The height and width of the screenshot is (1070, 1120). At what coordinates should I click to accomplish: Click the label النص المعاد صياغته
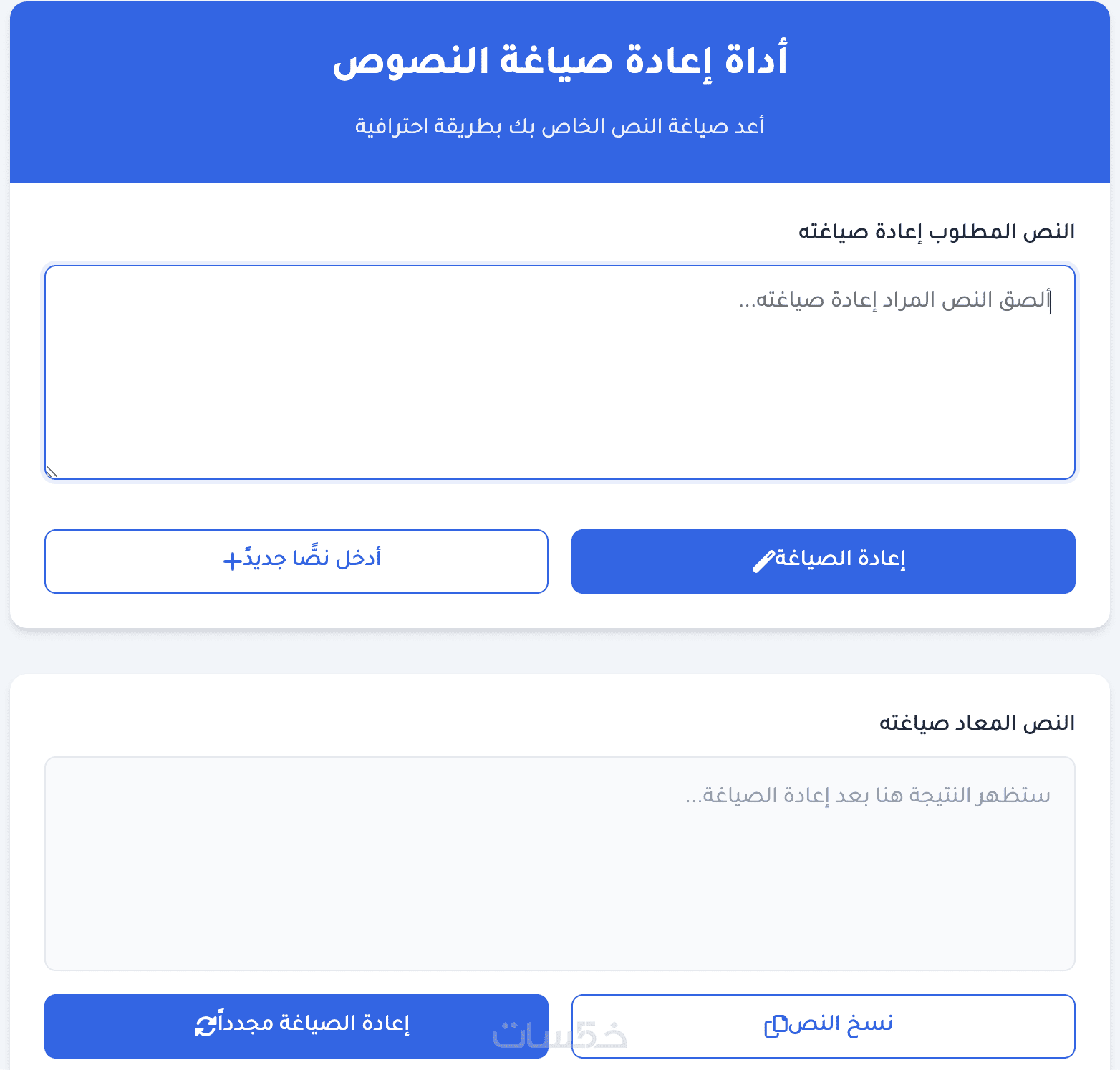click(977, 723)
